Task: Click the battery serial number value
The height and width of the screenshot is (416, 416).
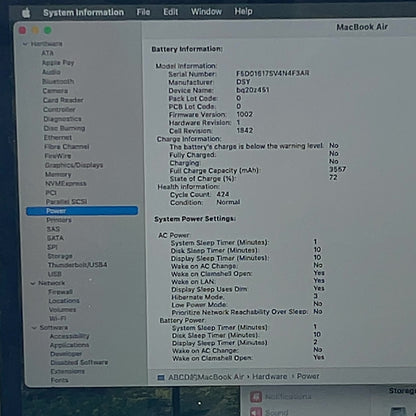Action: pos(273,73)
